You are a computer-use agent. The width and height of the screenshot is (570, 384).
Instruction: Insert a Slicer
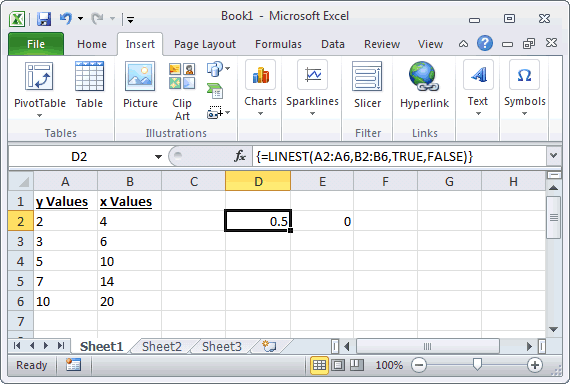[367, 85]
